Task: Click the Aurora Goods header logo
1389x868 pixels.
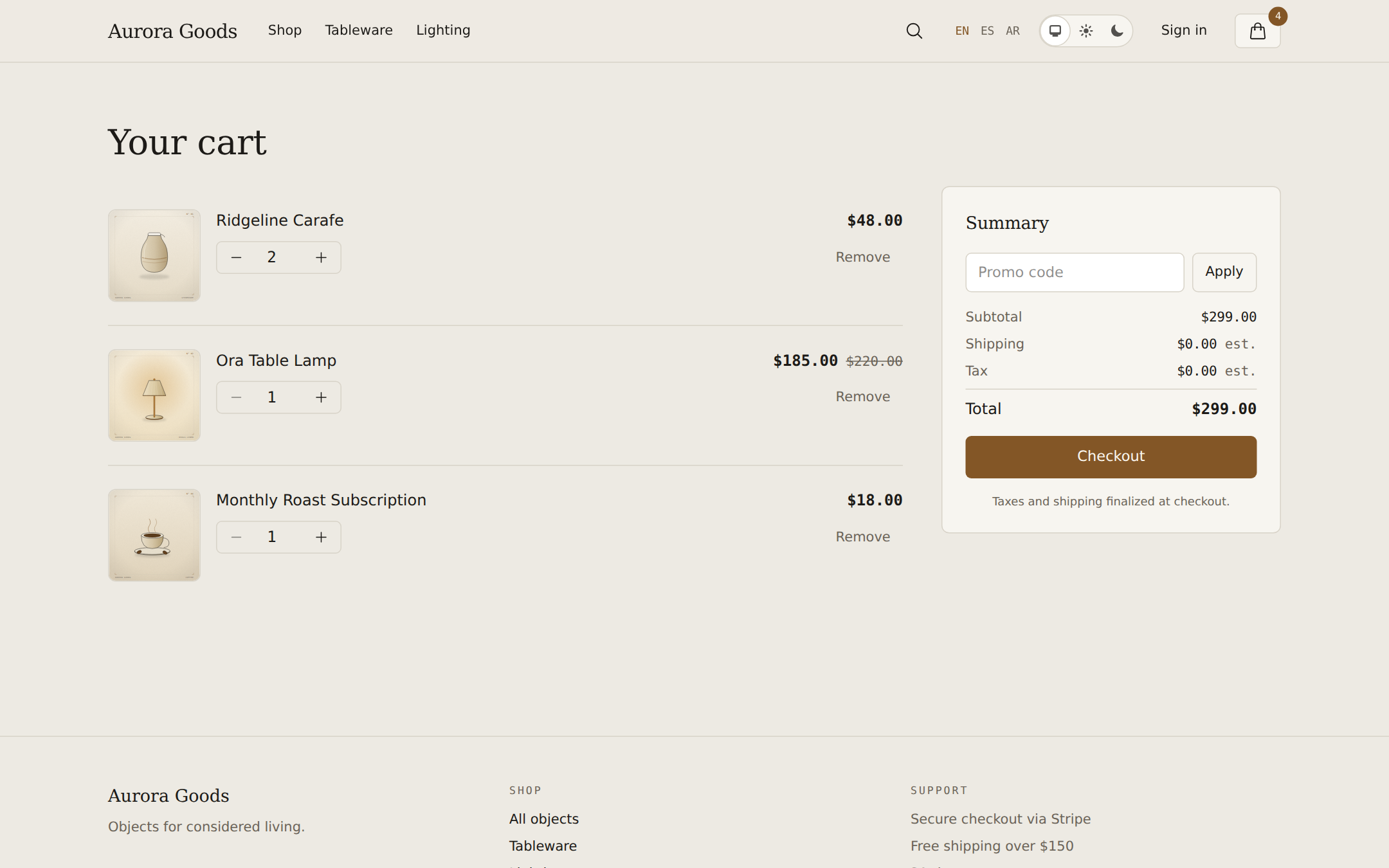Action: (x=172, y=31)
